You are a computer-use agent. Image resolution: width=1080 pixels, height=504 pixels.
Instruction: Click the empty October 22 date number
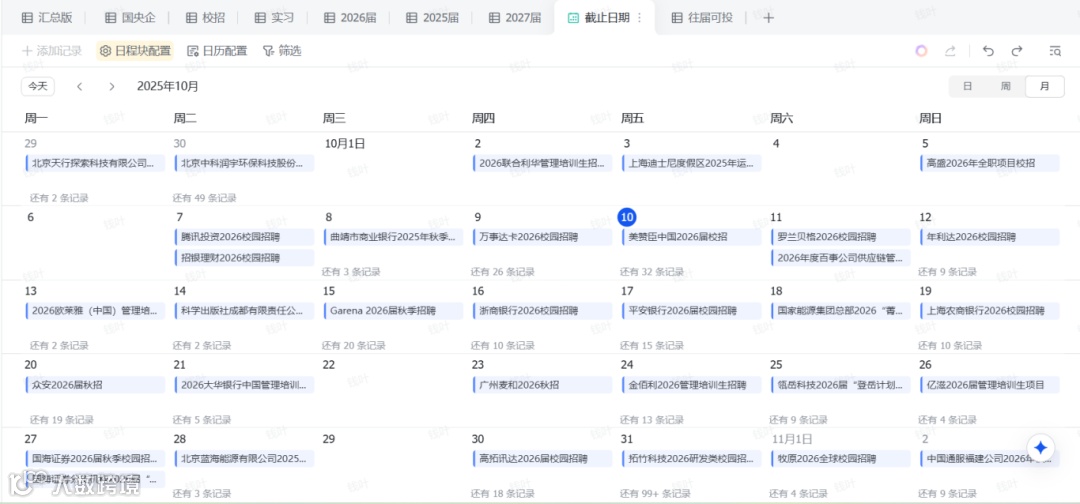pos(329,365)
